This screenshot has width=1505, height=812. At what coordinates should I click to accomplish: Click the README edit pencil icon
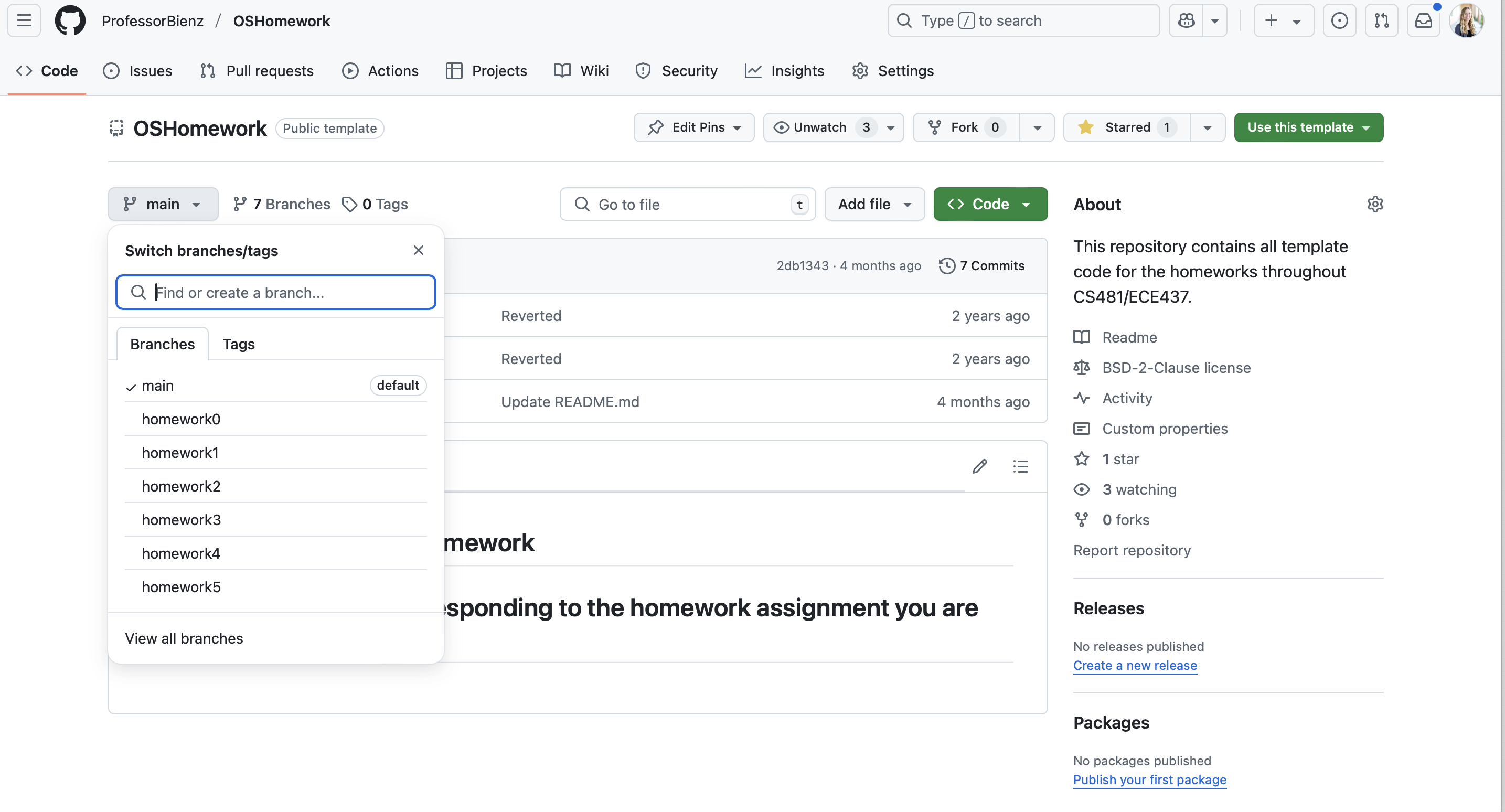coord(980,466)
